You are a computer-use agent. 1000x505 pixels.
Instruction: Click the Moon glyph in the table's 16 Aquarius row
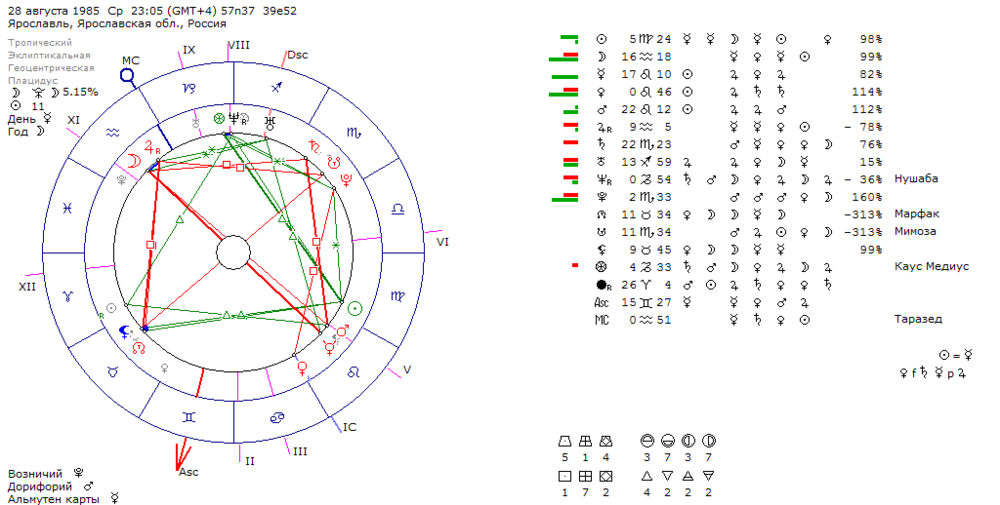[601, 57]
